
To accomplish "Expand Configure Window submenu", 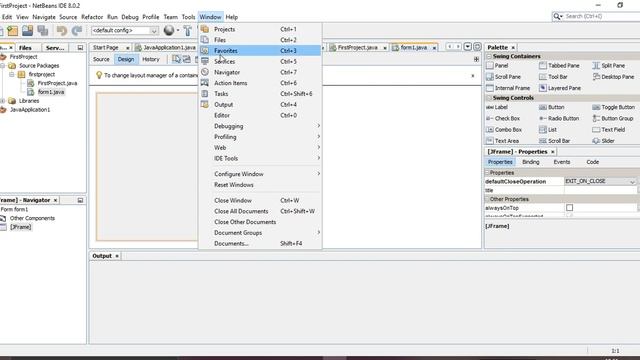I will pos(260,174).
